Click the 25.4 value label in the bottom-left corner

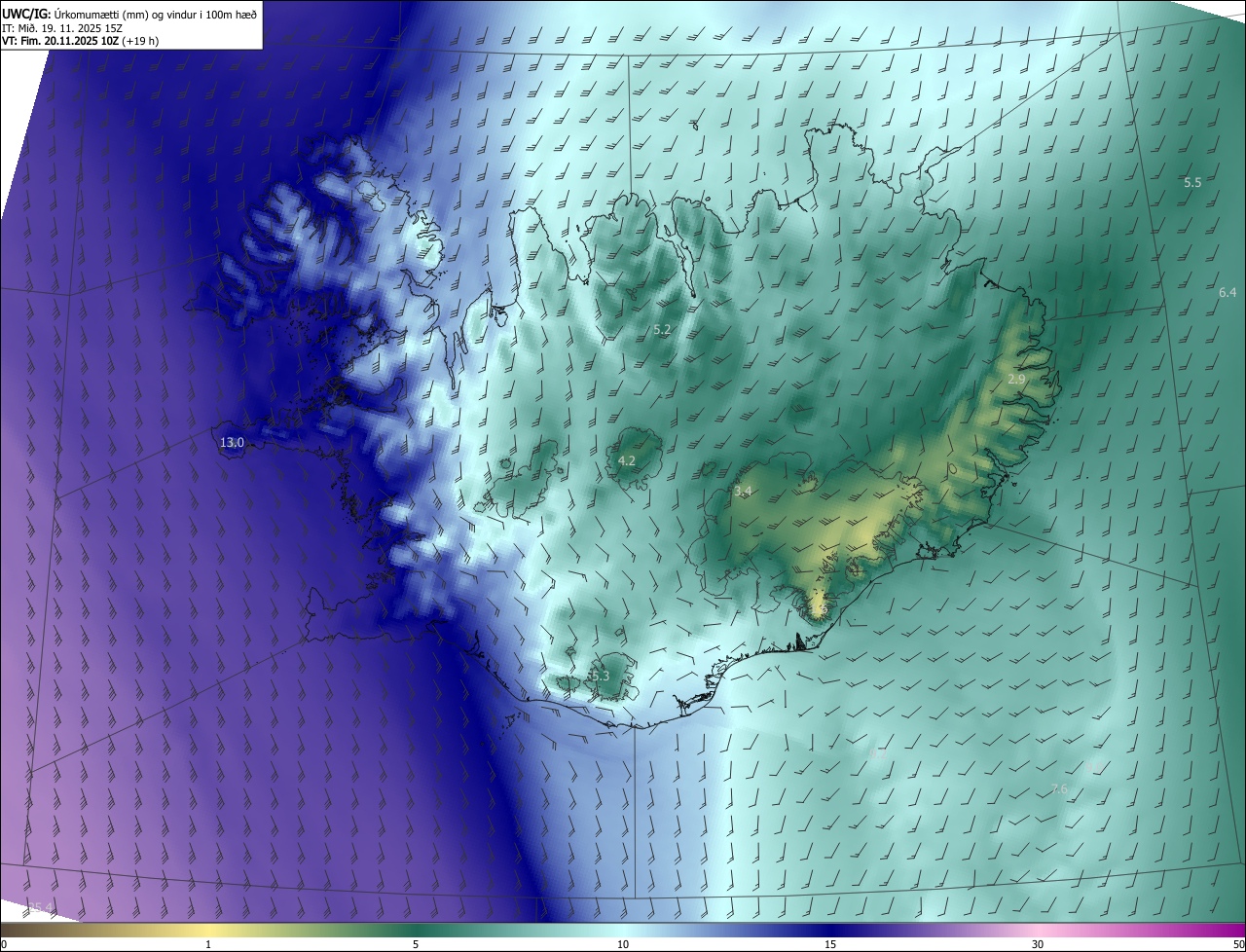[x=40, y=908]
